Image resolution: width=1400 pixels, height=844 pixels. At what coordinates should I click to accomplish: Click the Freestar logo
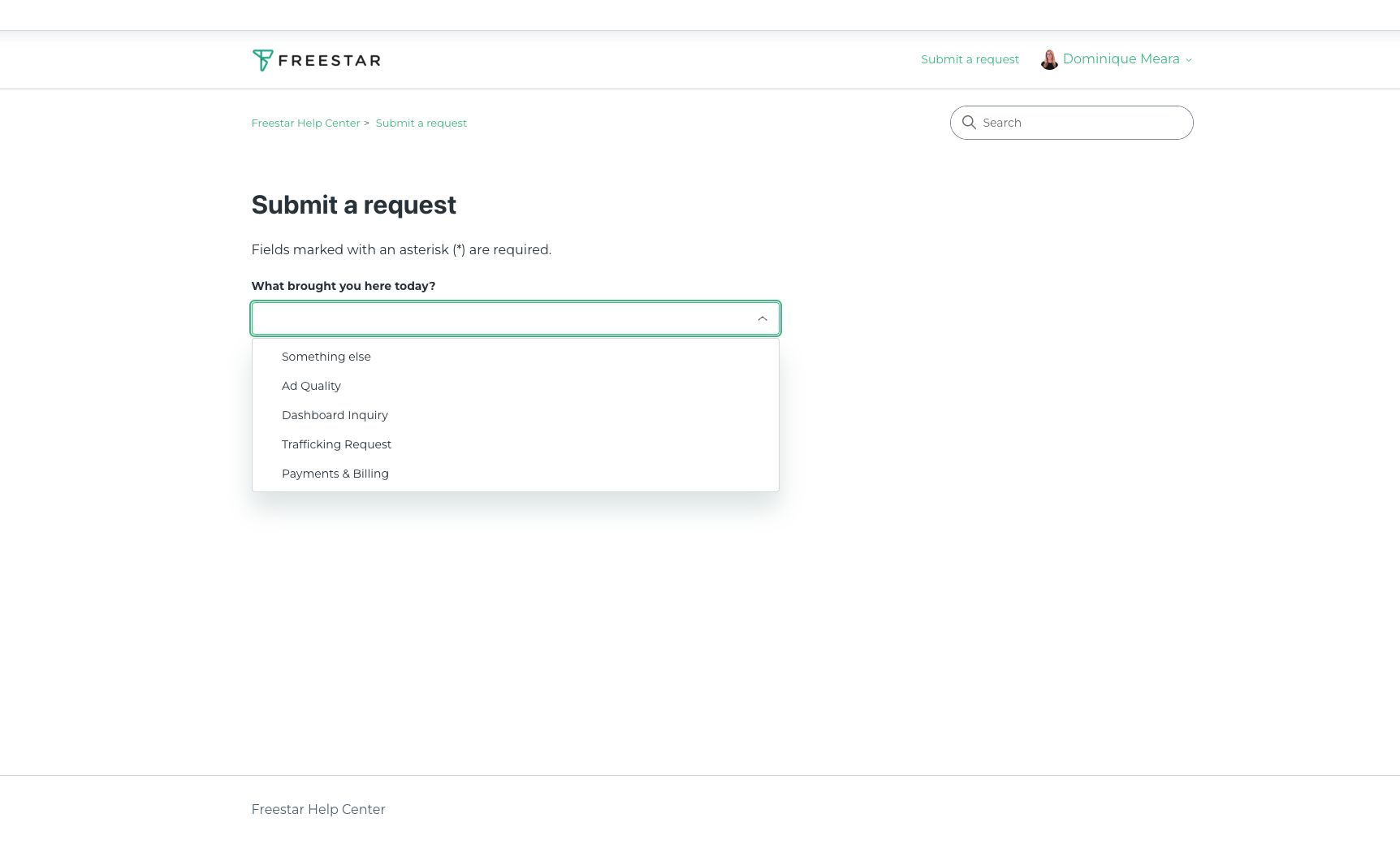point(316,60)
